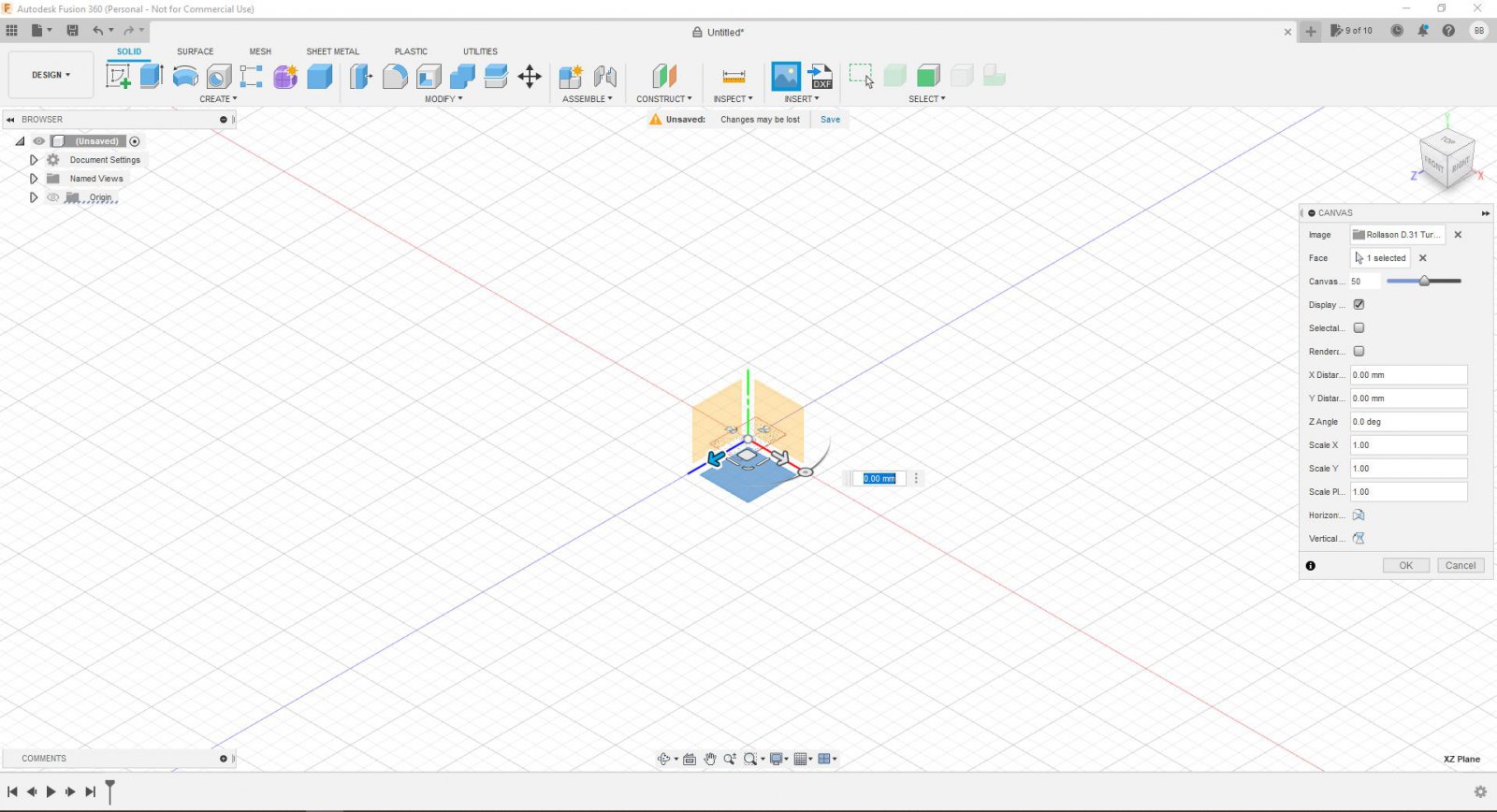This screenshot has width=1497, height=812.
Task: Select the Extrude tool
Action: (152, 76)
